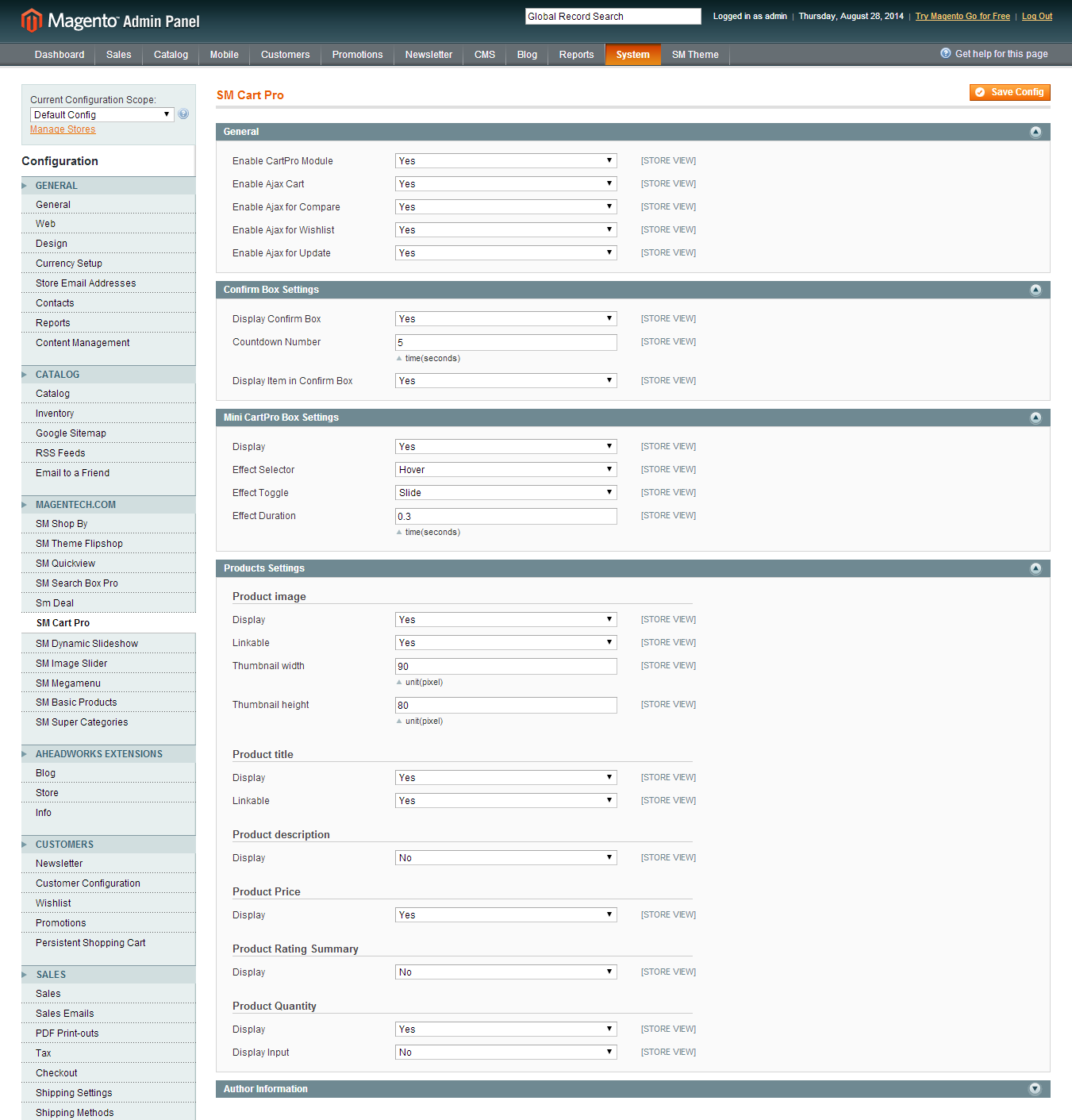This screenshot has height=1120, width=1072.
Task: Click the Countdown Number input field
Action: 506,343
